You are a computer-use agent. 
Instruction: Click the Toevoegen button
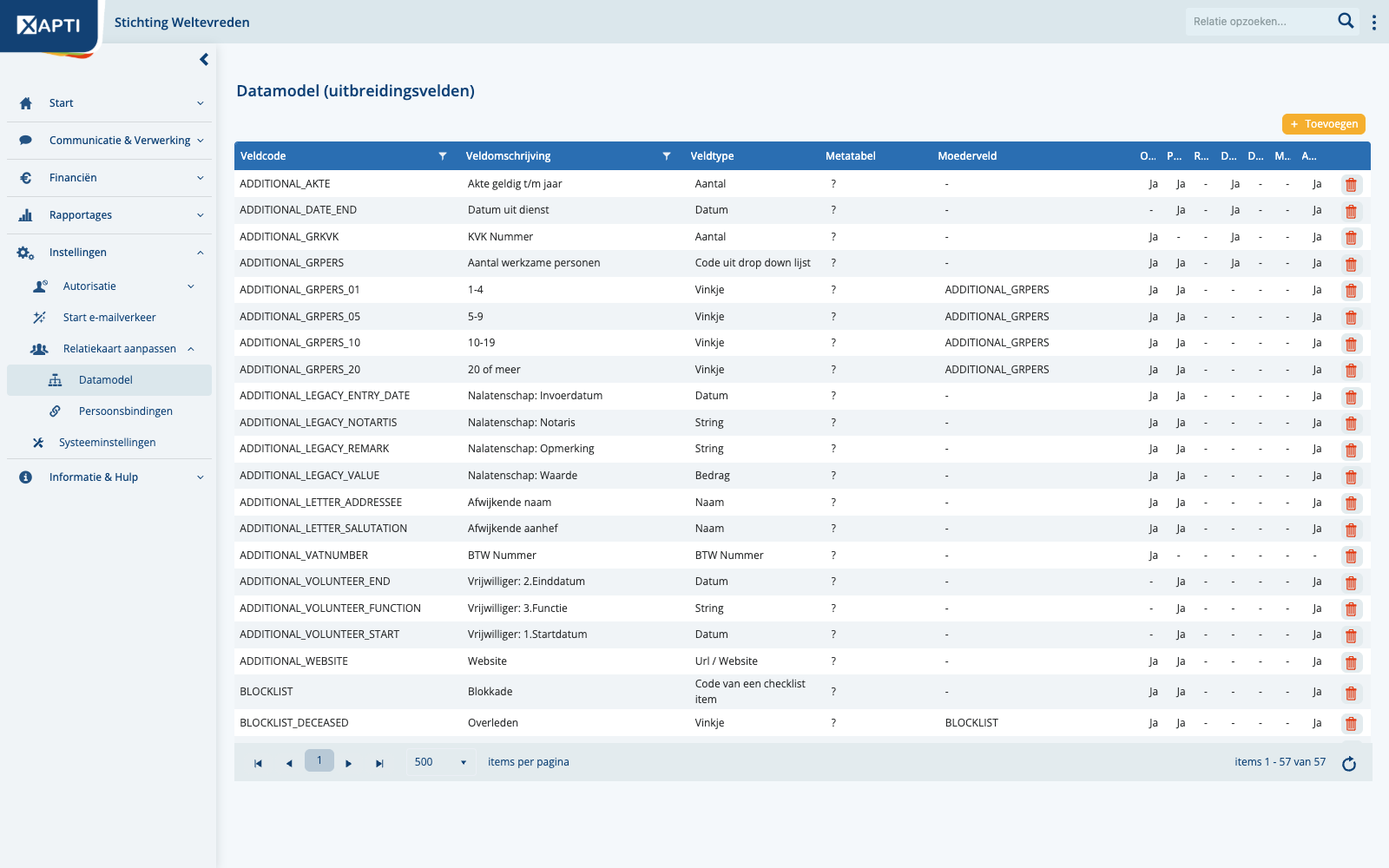click(1324, 124)
